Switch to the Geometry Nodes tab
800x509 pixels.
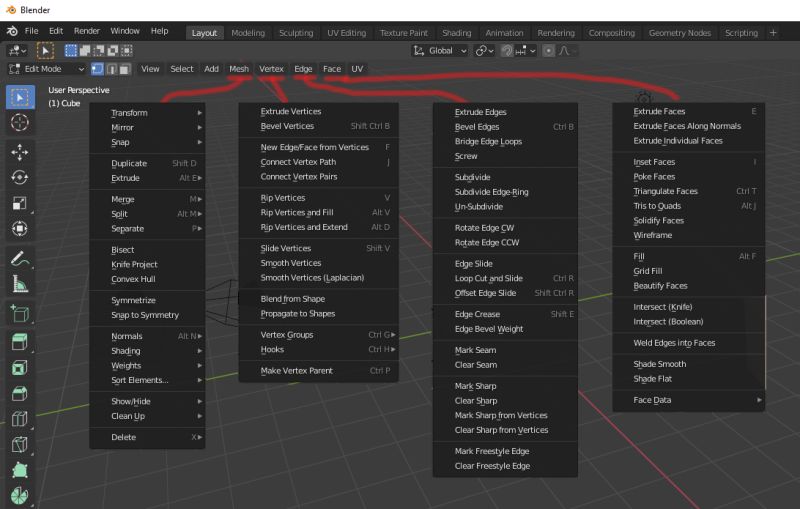[x=680, y=33]
